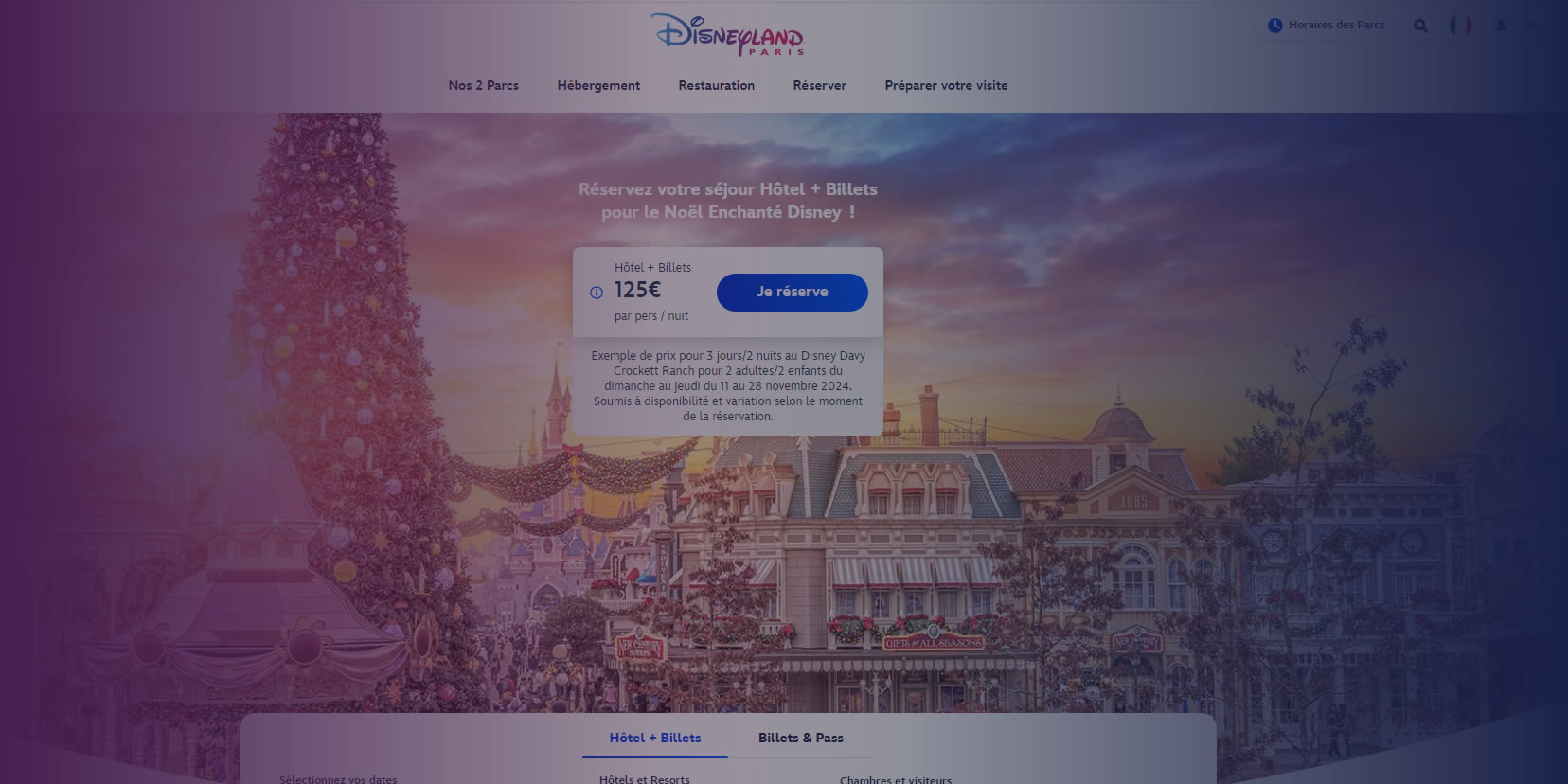Screen dimensions: 1568x784
Task: Click the Disneyland Paris logo
Action: pyautogui.click(x=727, y=34)
